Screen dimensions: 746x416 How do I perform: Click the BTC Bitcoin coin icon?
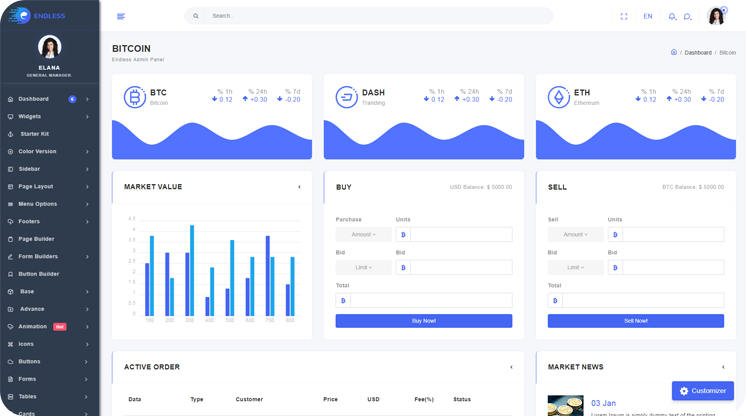[x=134, y=97]
